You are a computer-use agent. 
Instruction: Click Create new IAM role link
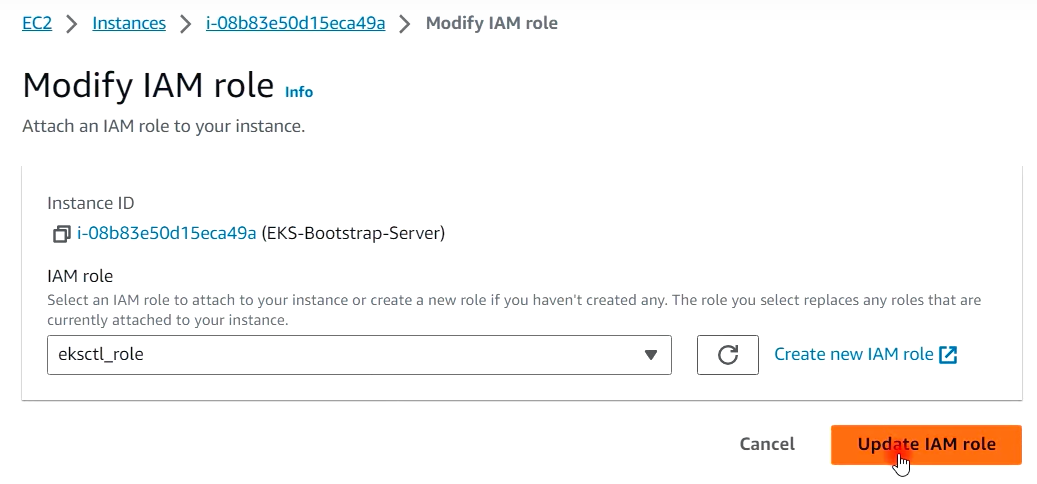pos(866,354)
